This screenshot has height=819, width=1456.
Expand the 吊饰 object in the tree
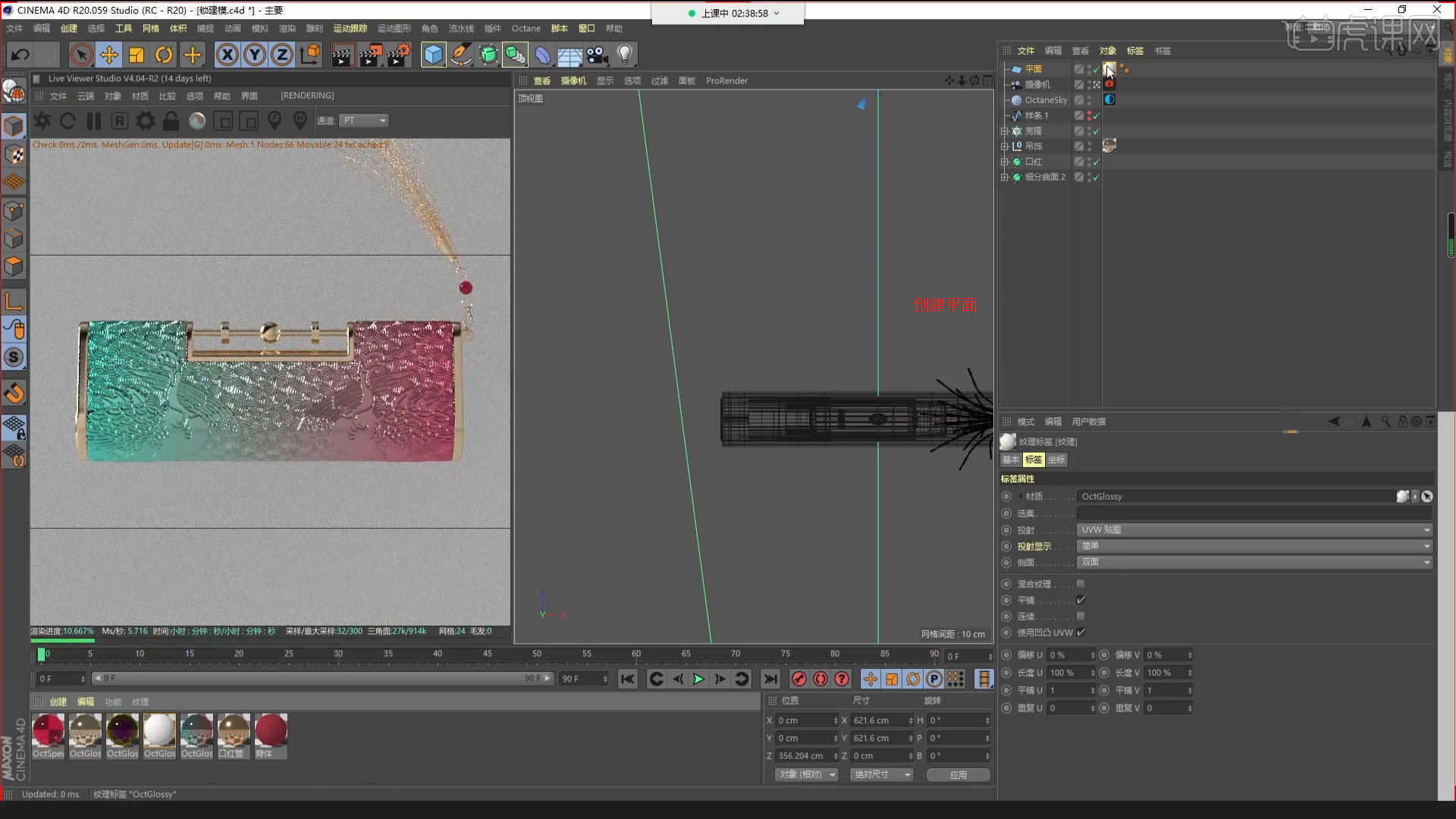1005,146
